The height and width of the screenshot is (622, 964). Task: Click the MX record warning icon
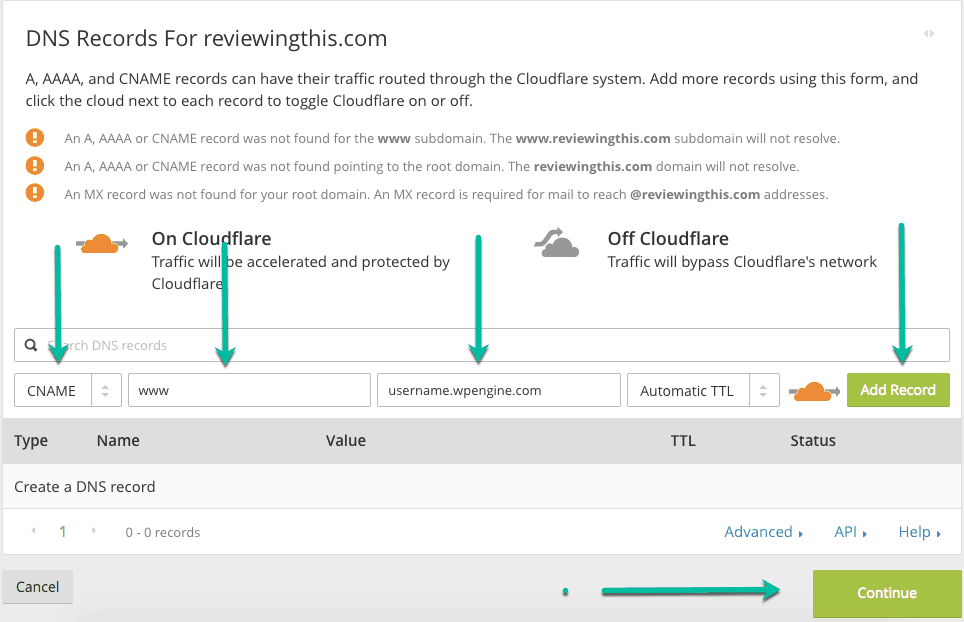tap(34, 193)
